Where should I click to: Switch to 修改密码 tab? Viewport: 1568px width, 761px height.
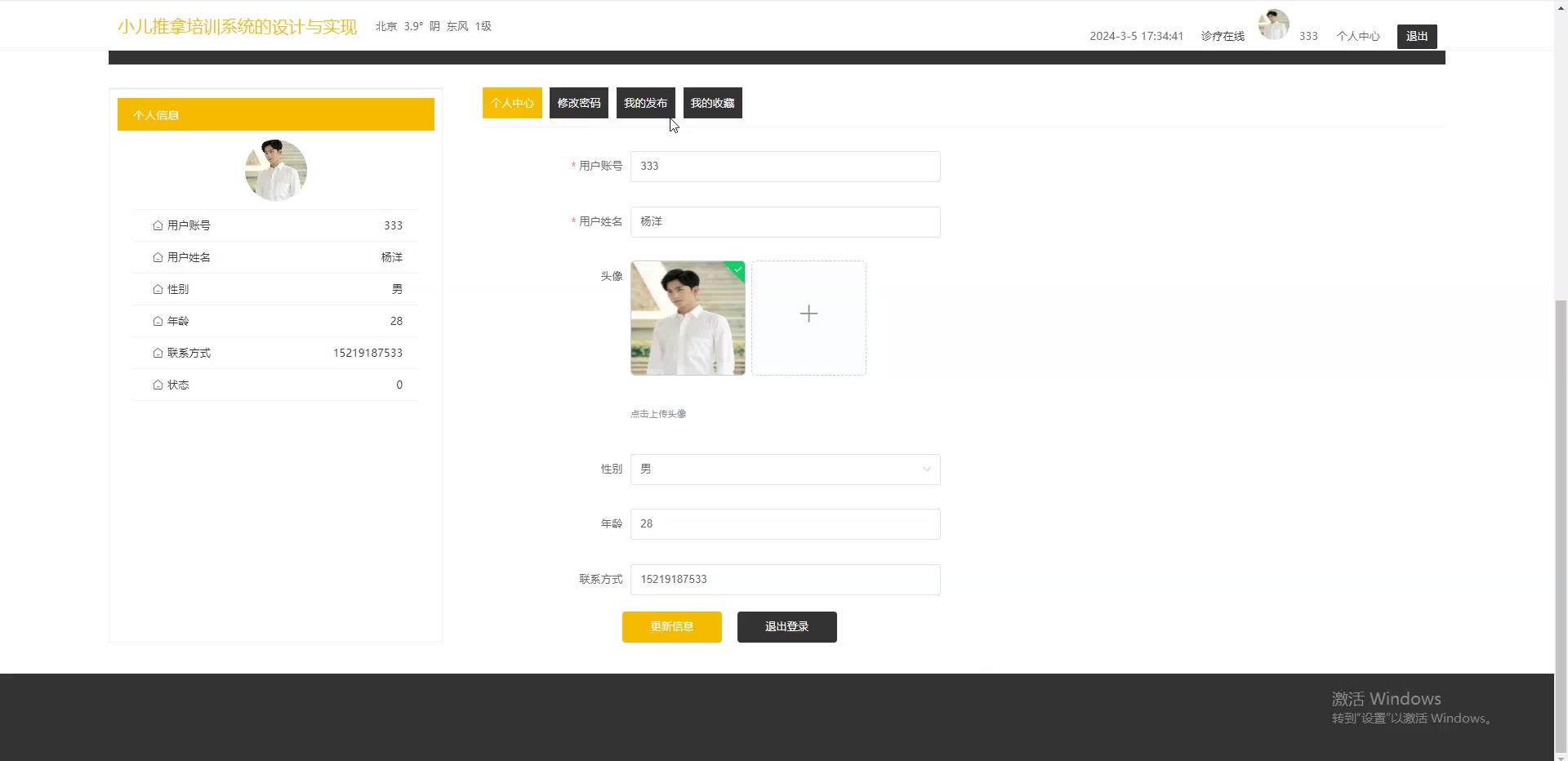tap(579, 103)
